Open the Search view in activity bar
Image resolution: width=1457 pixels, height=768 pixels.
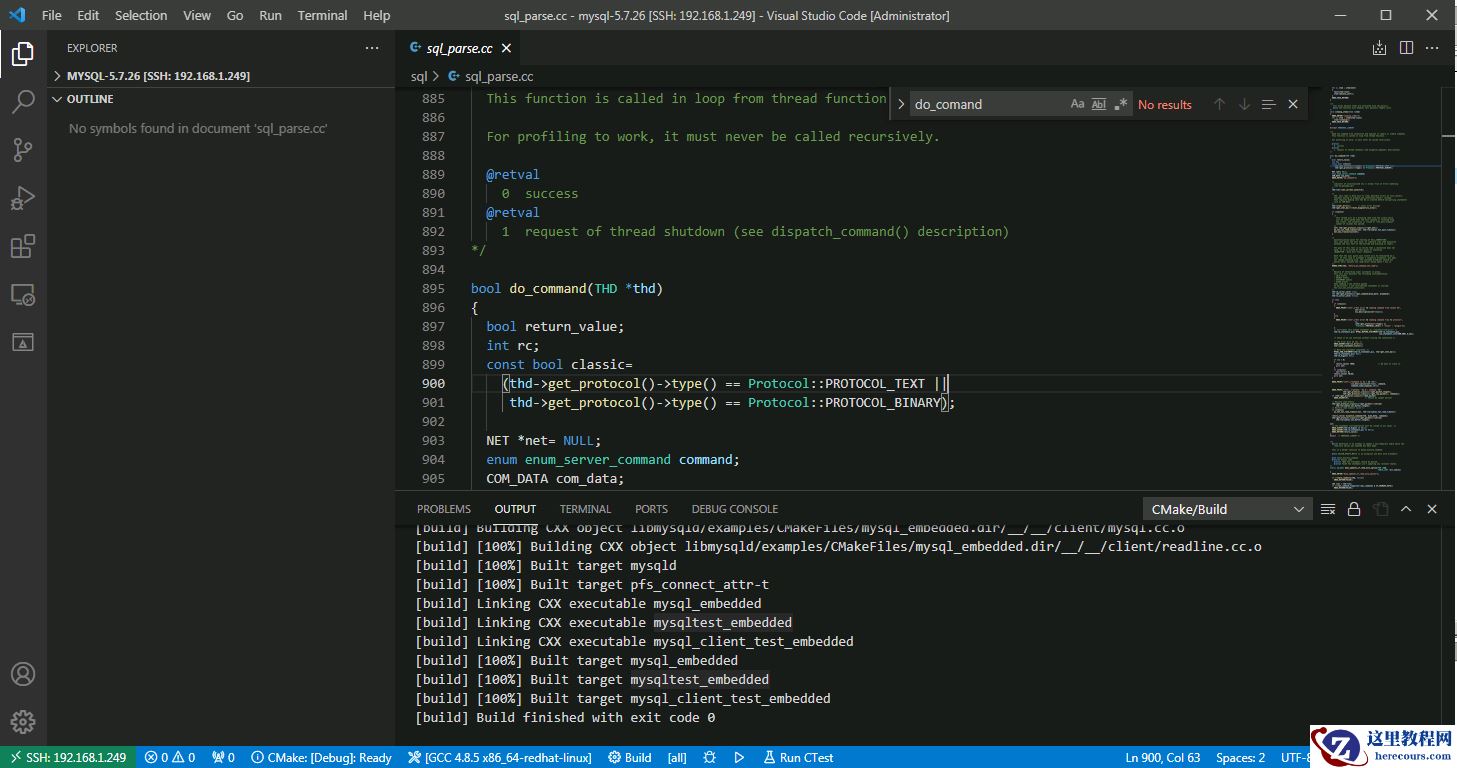pos(23,102)
